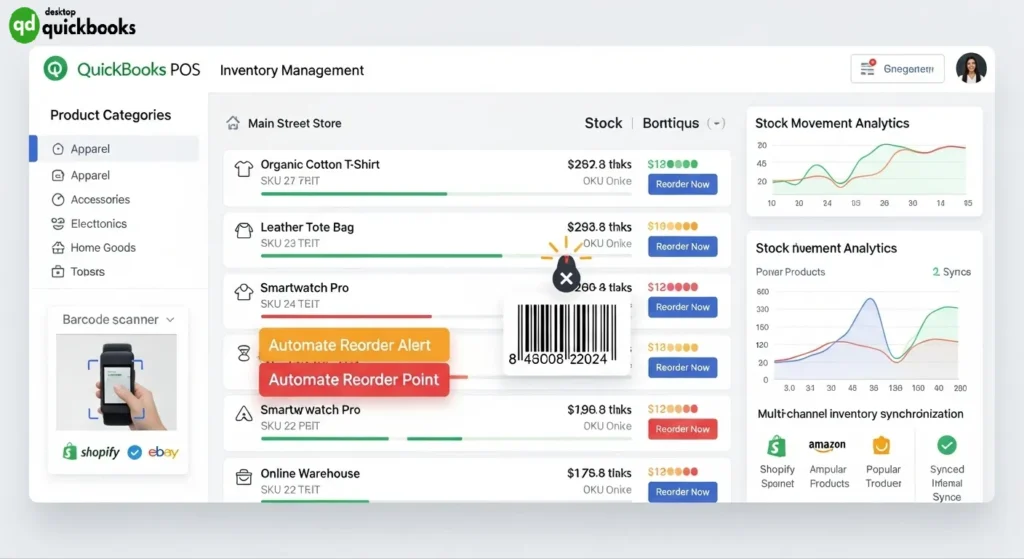The width and height of the screenshot is (1024, 559).
Task: Click the home icon beside Main Street Store
Action: coord(233,123)
